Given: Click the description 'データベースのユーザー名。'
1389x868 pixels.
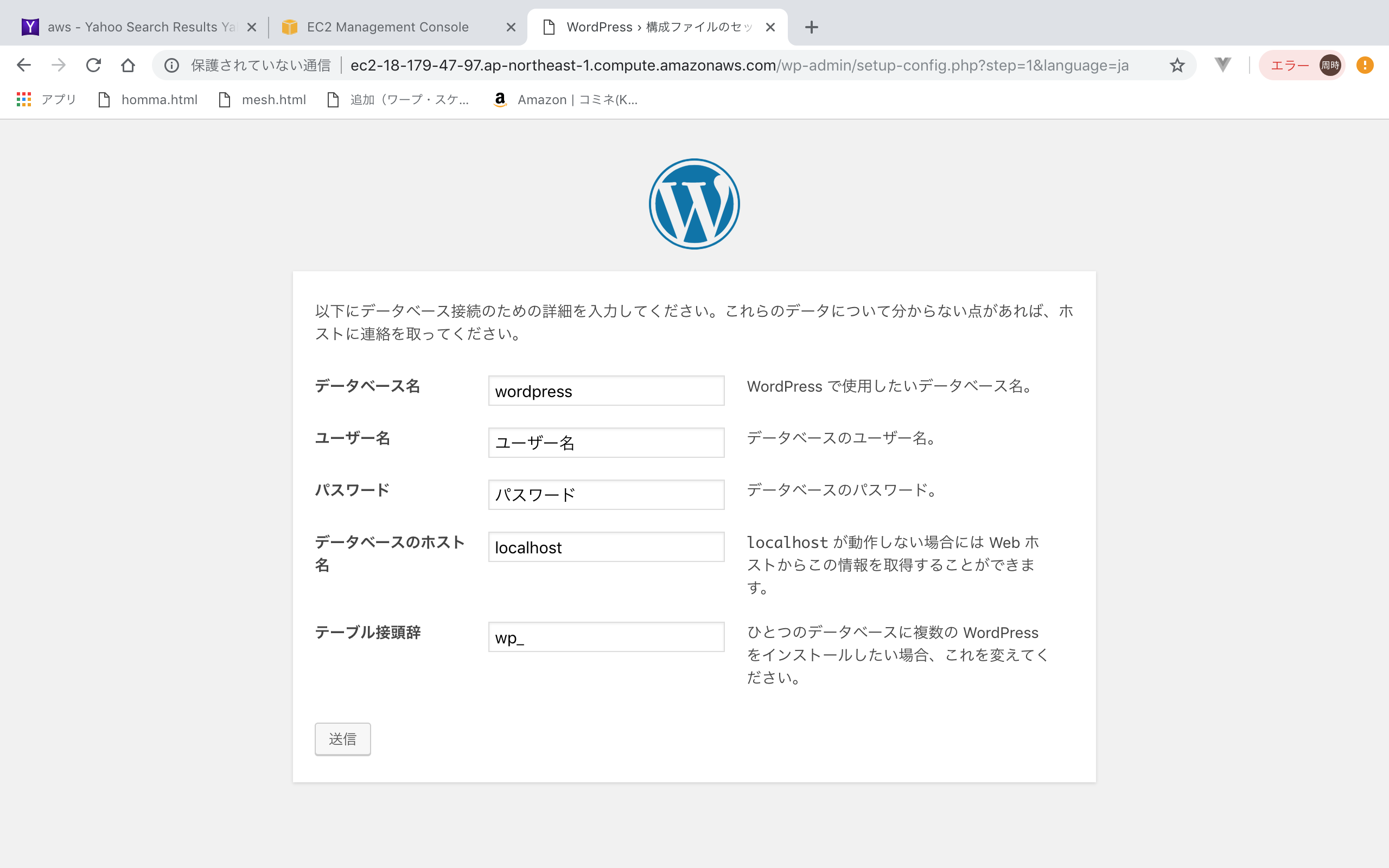Looking at the screenshot, I should coord(843,438).
